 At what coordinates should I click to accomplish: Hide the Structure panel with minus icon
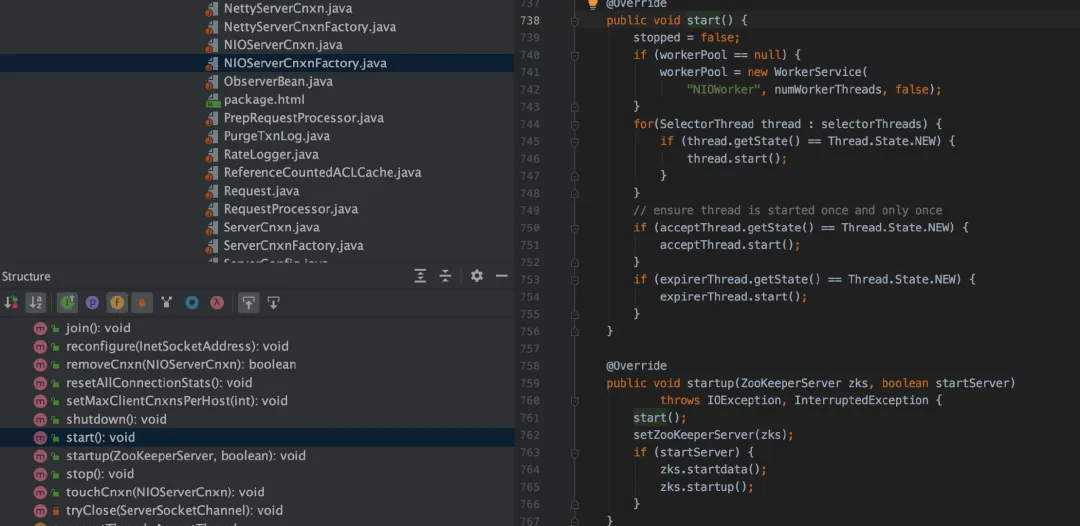(x=501, y=276)
